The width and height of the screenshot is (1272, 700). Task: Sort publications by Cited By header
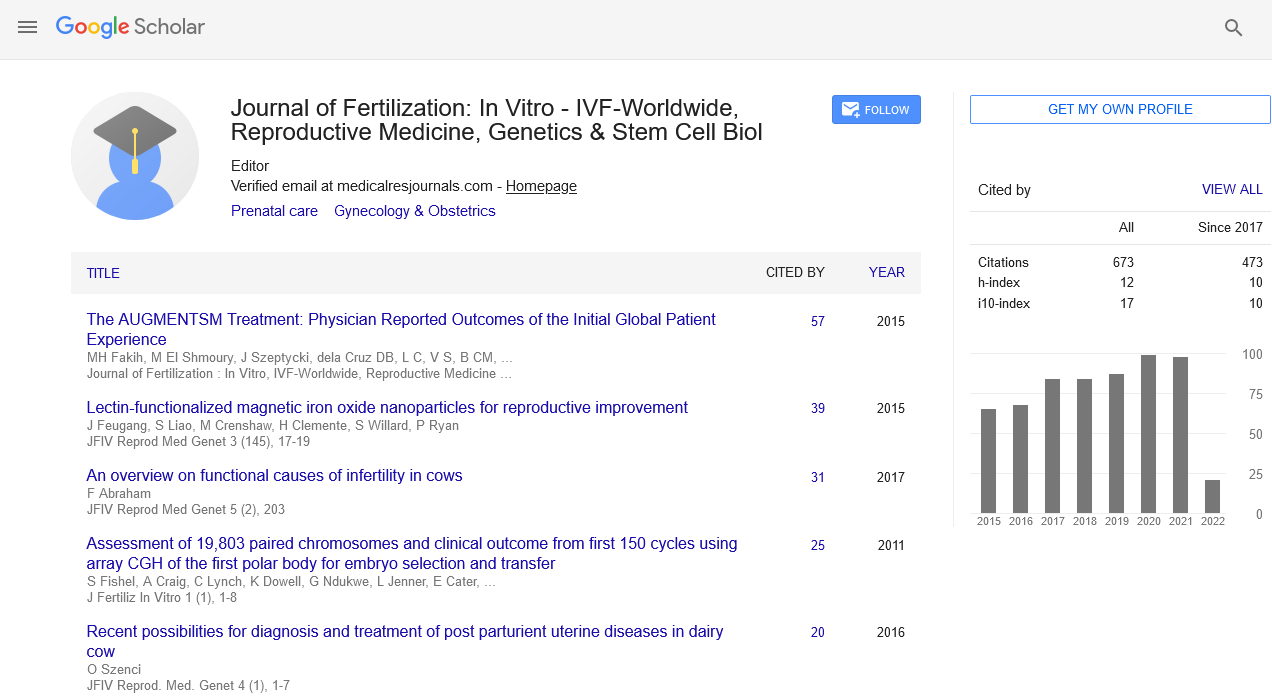(795, 272)
